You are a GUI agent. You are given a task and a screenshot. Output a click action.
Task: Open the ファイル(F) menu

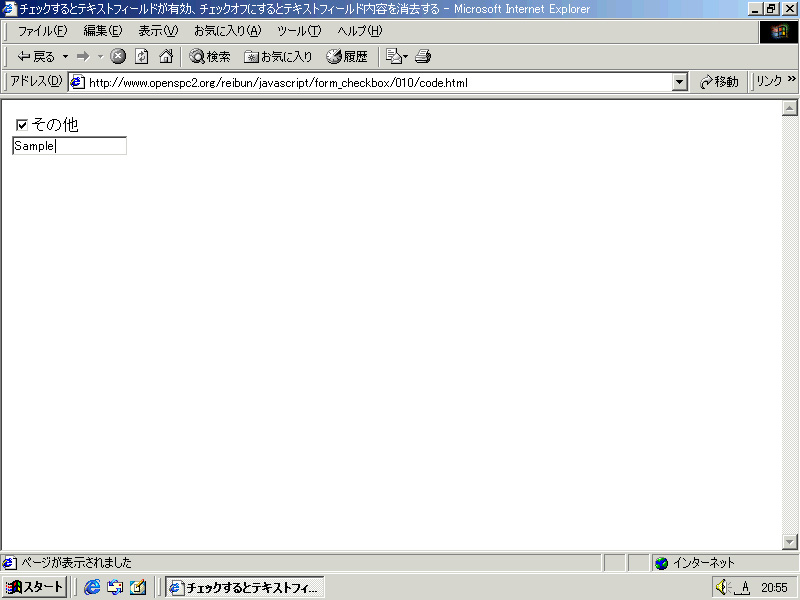click(42, 31)
